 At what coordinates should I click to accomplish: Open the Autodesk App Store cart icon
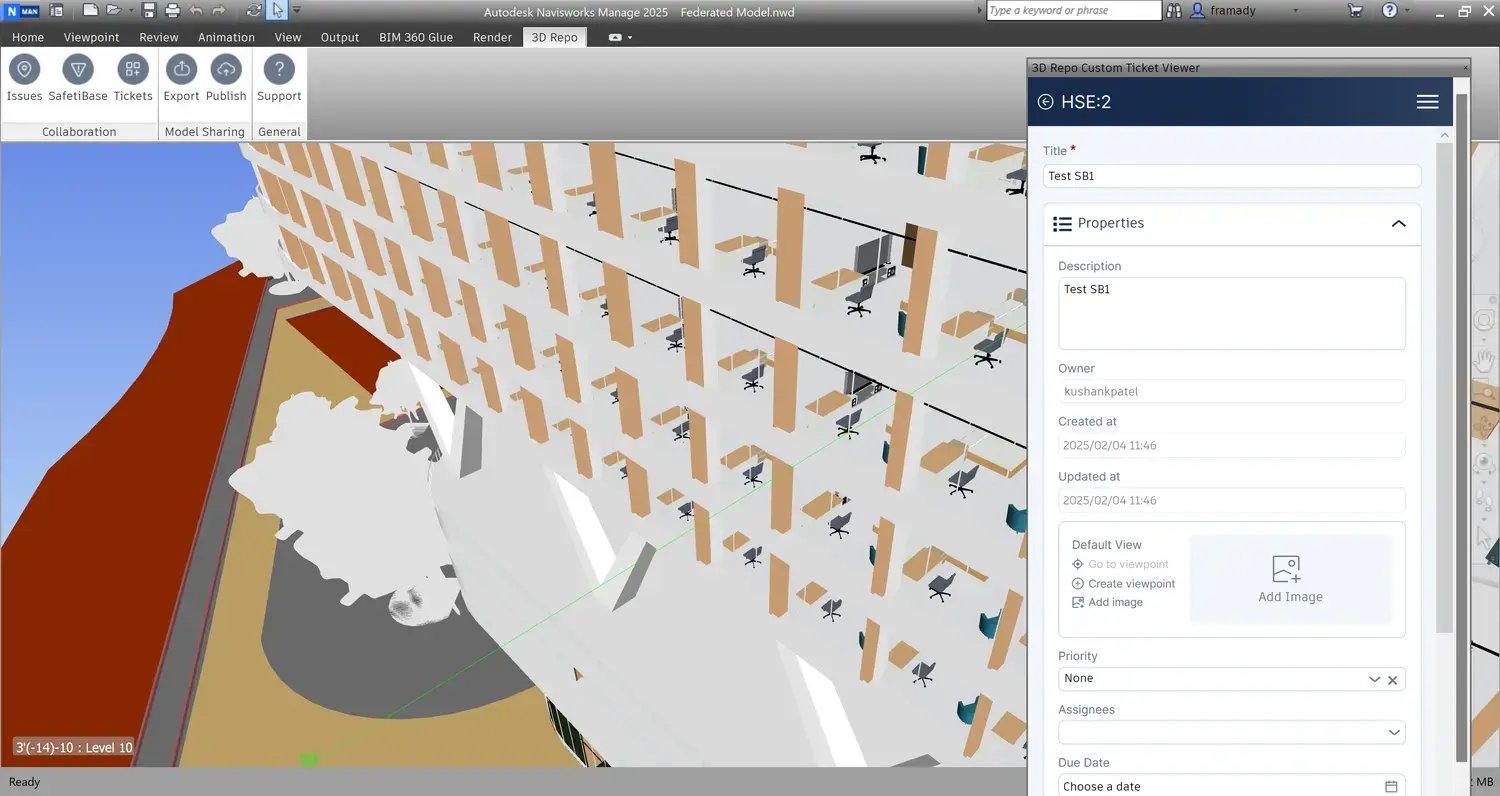point(1355,10)
